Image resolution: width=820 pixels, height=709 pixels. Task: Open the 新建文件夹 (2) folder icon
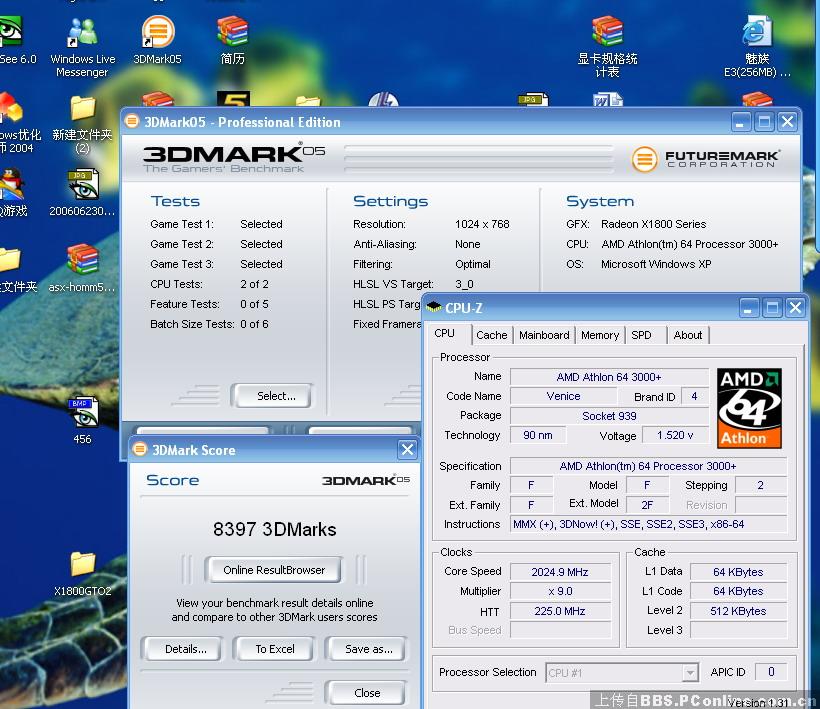82,108
